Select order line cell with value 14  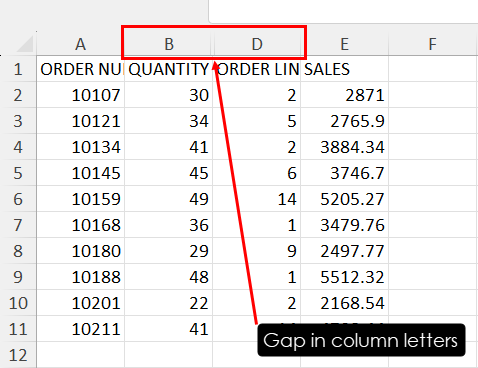coord(257,199)
